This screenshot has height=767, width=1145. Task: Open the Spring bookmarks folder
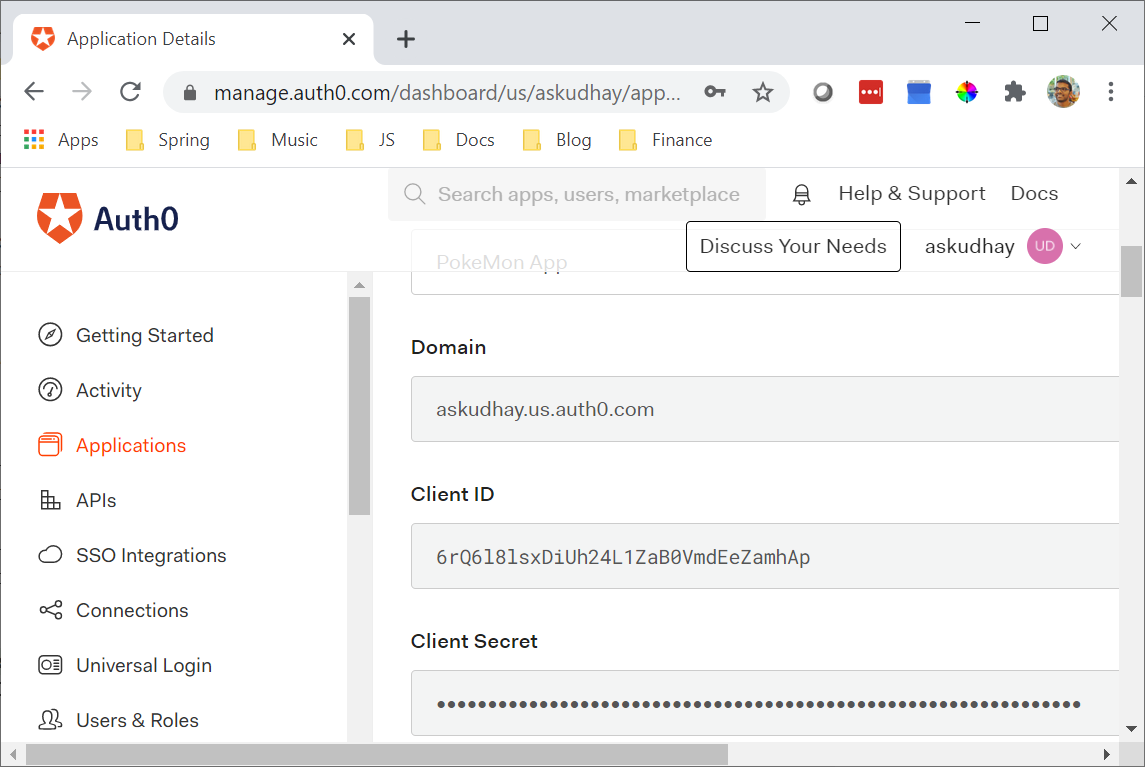point(167,140)
